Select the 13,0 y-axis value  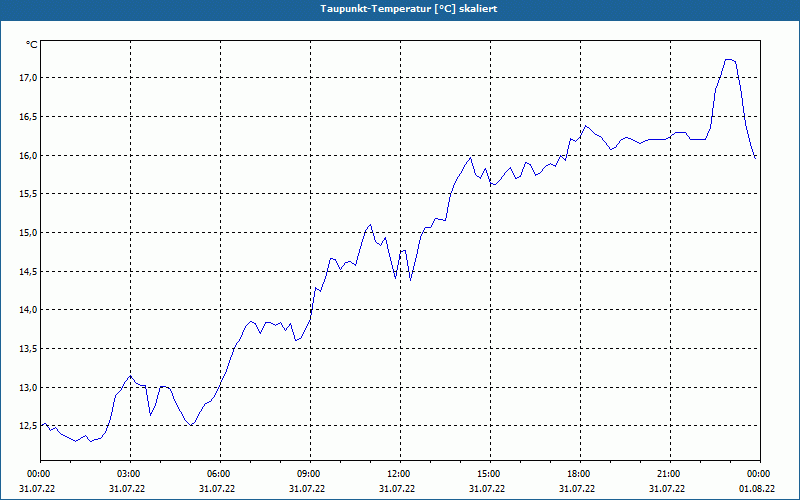(x=28, y=387)
